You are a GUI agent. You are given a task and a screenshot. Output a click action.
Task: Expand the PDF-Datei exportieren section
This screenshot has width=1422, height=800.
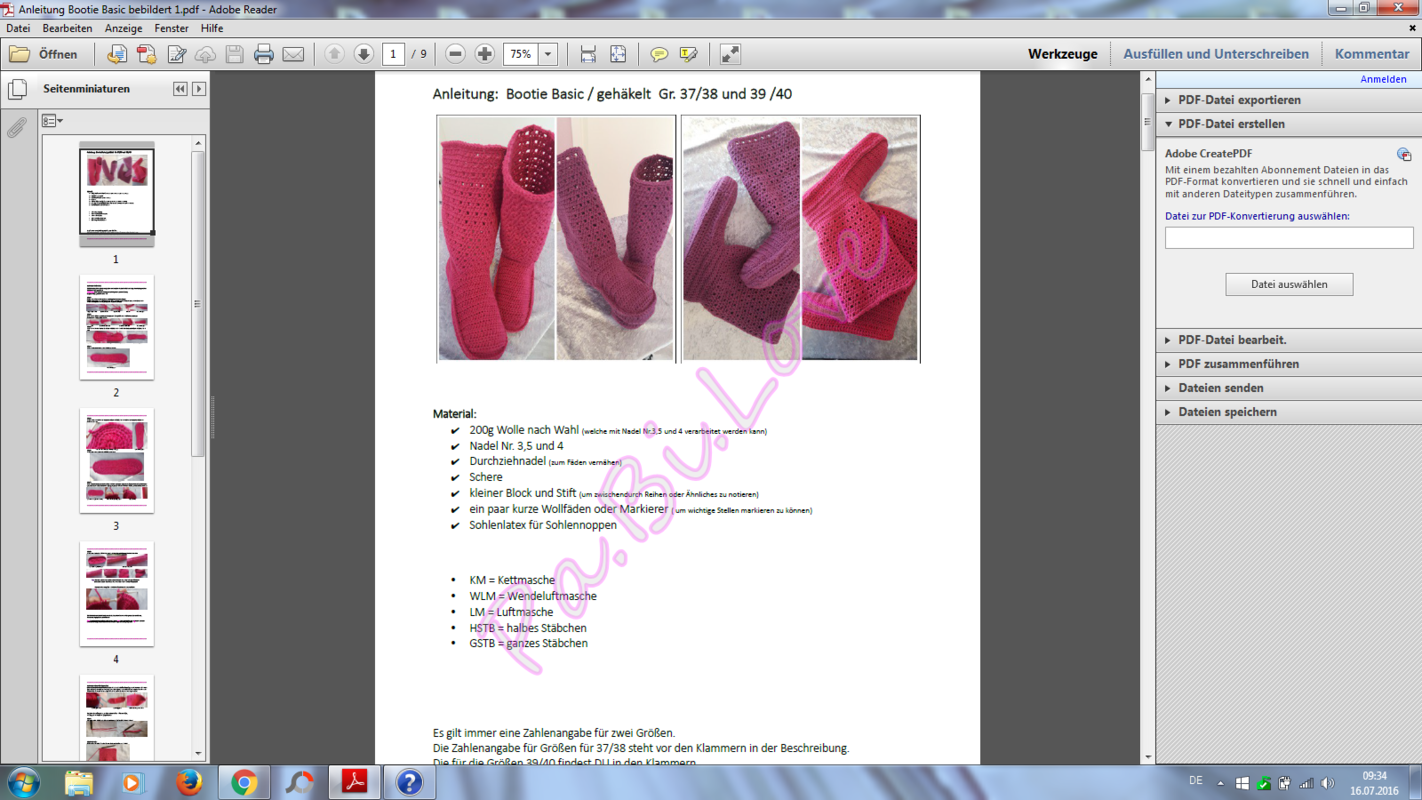click(1239, 100)
